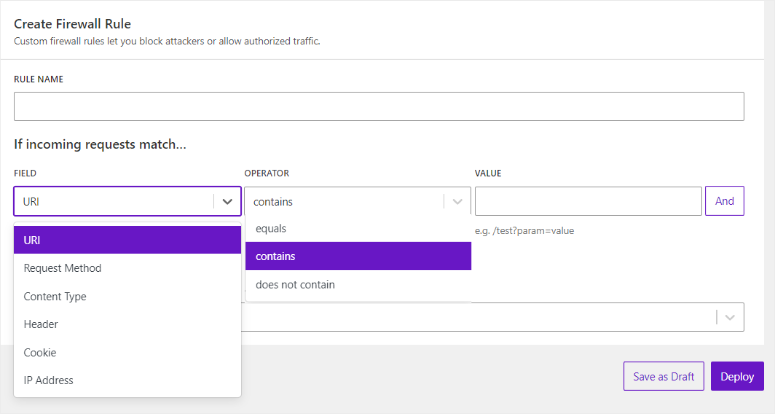Click Save as Draft button
775x414 pixels.
(x=663, y=377)
